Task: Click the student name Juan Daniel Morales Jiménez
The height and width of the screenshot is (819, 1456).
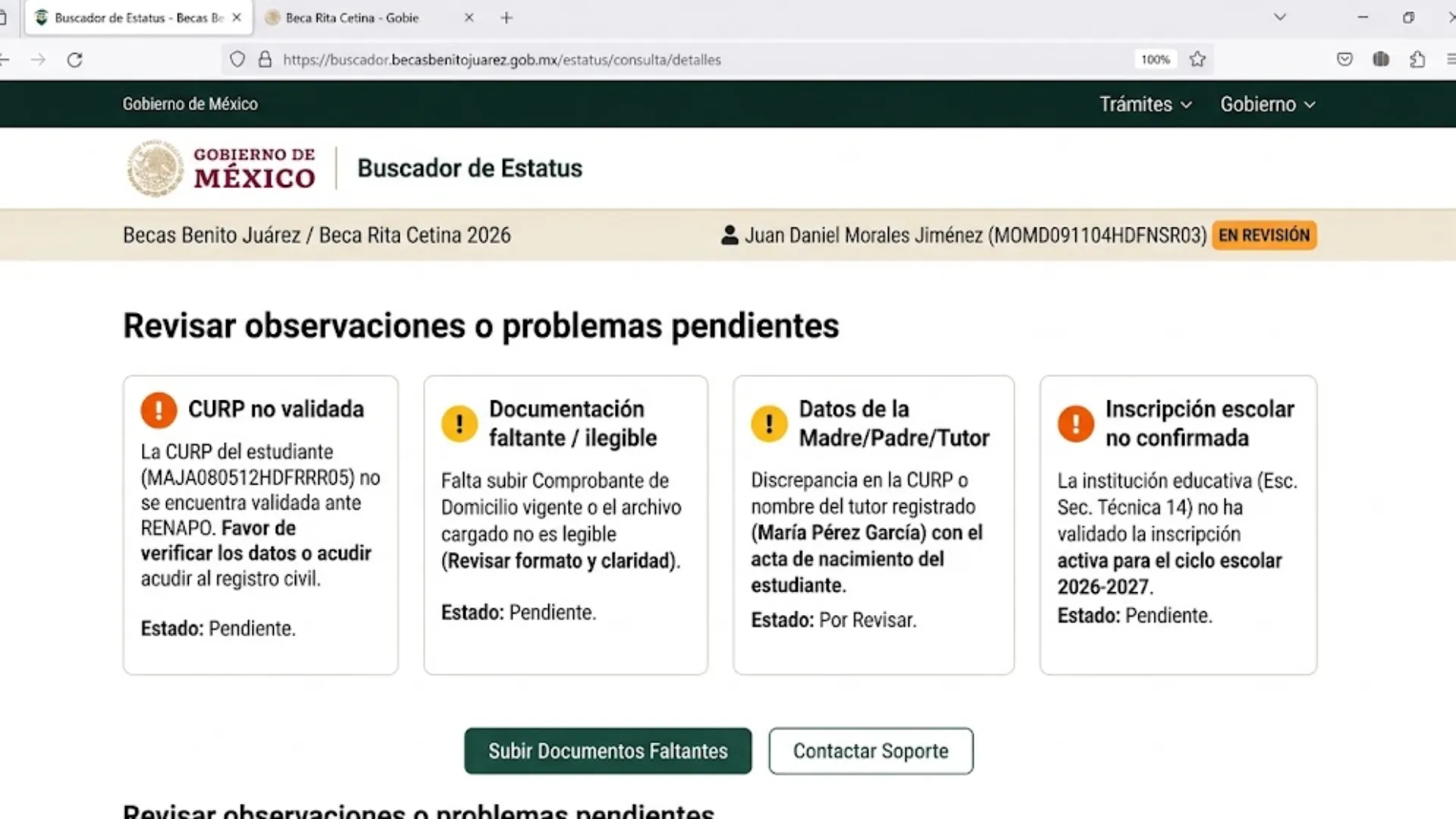Action: [x=864, y=235]
